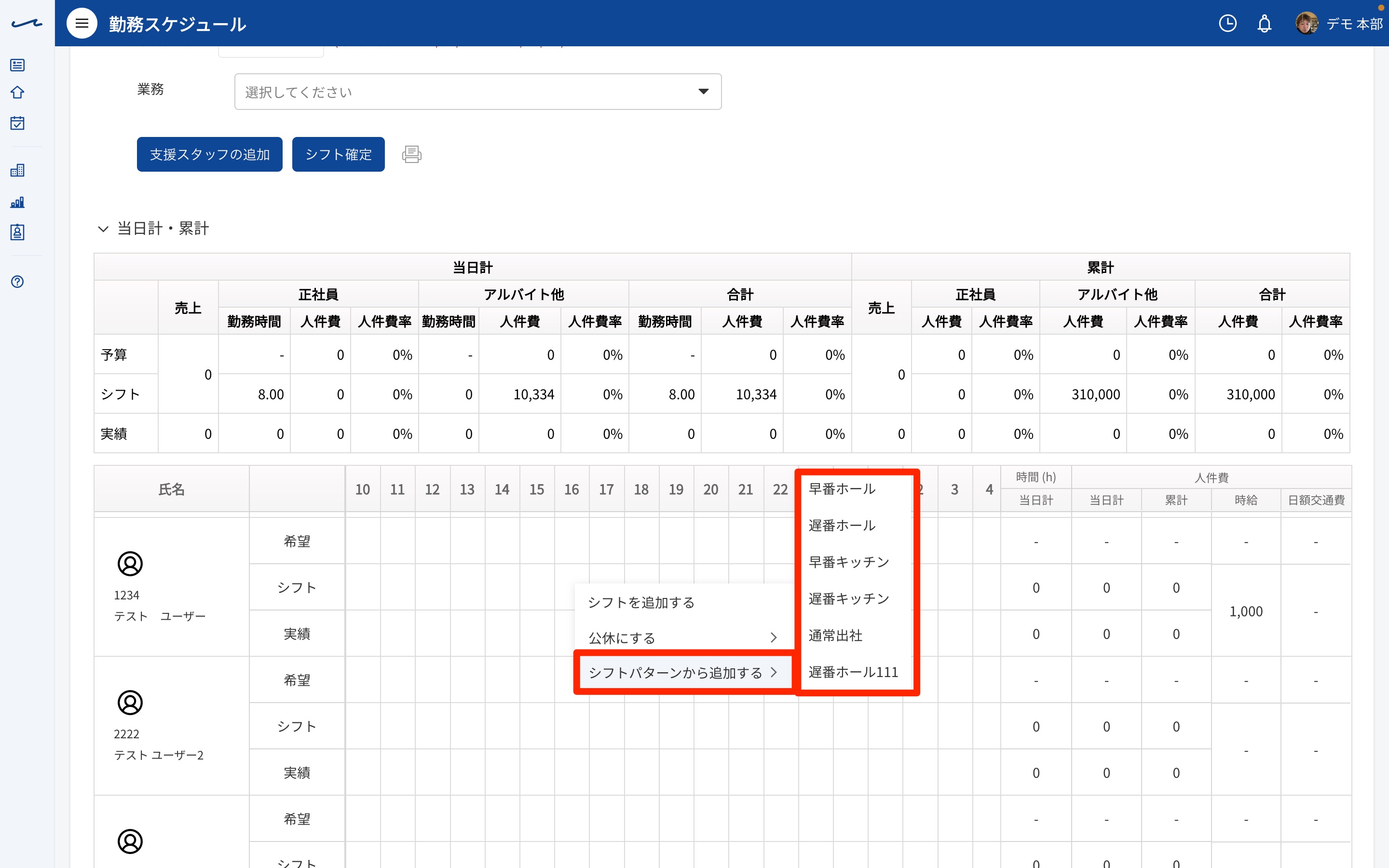Click the 勤務スケジュール page title
This screenshot has height=868, width=1389.
click(x=177, y=24)
